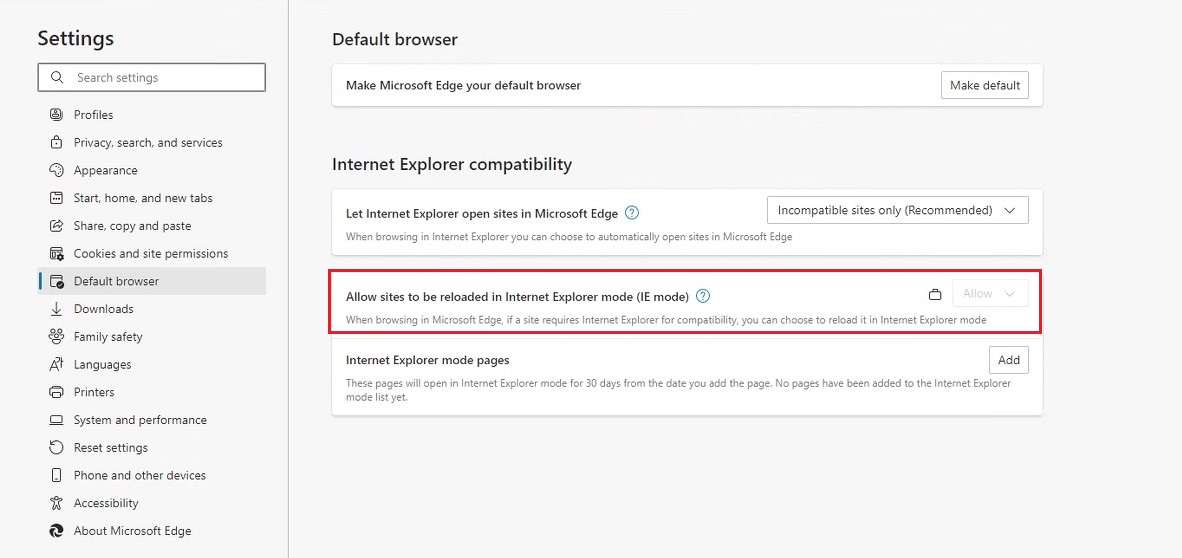Select the Default browser sidebar item
The width and height of the screenshot is (1182, 558).
152,281
